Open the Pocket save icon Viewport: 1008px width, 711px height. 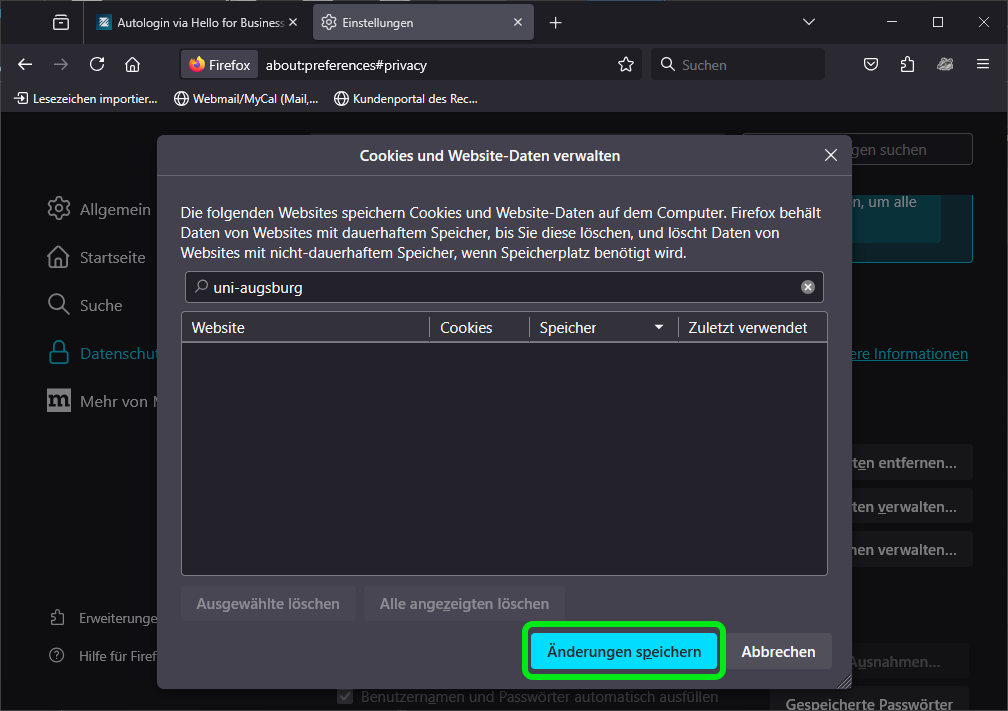tap(871, 65)
